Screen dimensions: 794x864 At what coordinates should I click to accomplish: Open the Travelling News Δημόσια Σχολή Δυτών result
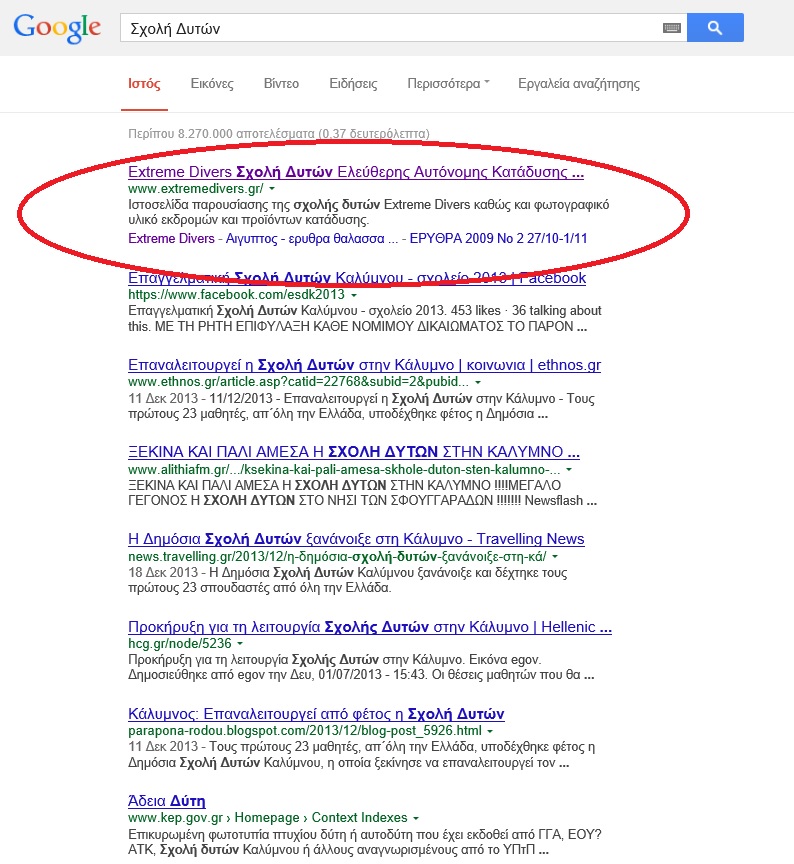click(x=356, y=539)
